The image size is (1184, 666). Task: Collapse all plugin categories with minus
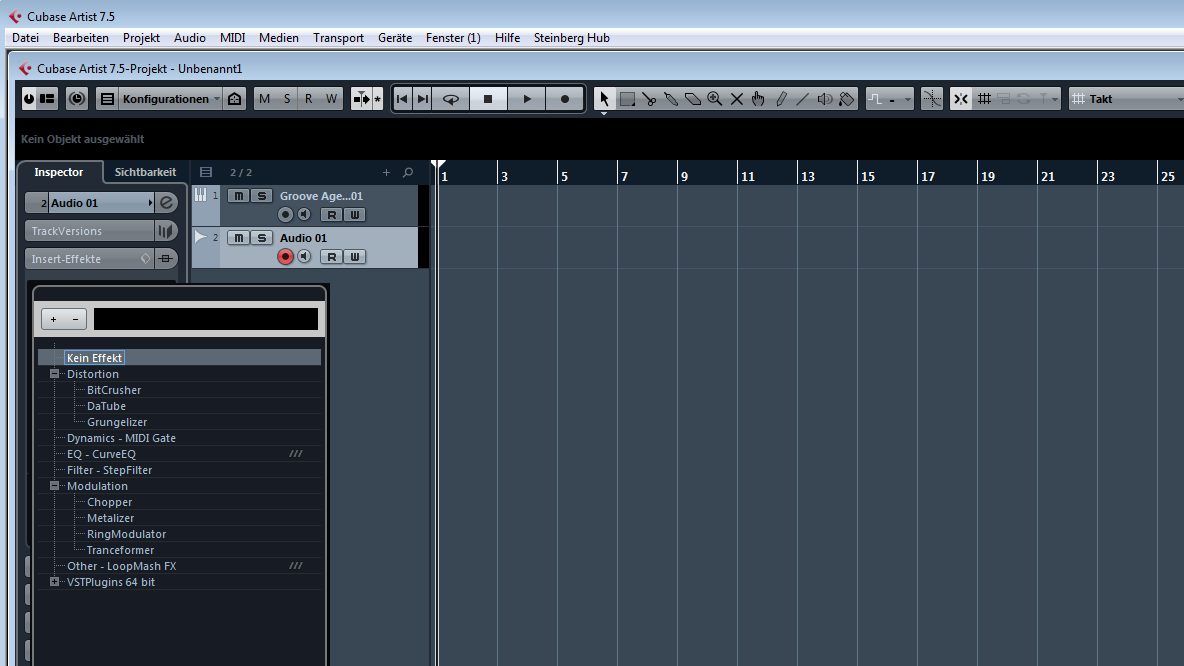(76, 319)
